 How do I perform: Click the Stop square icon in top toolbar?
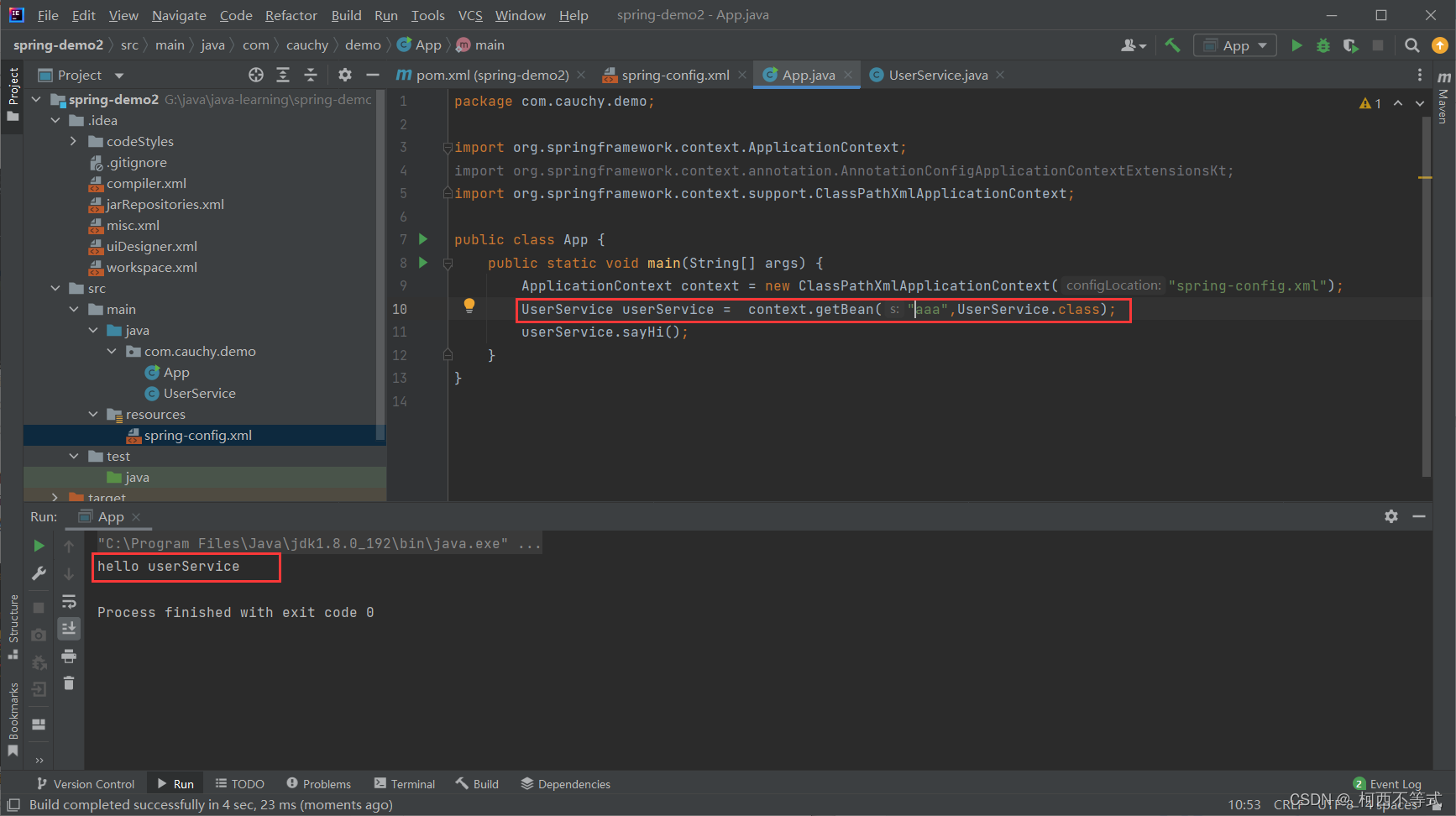coord(1378,45)
